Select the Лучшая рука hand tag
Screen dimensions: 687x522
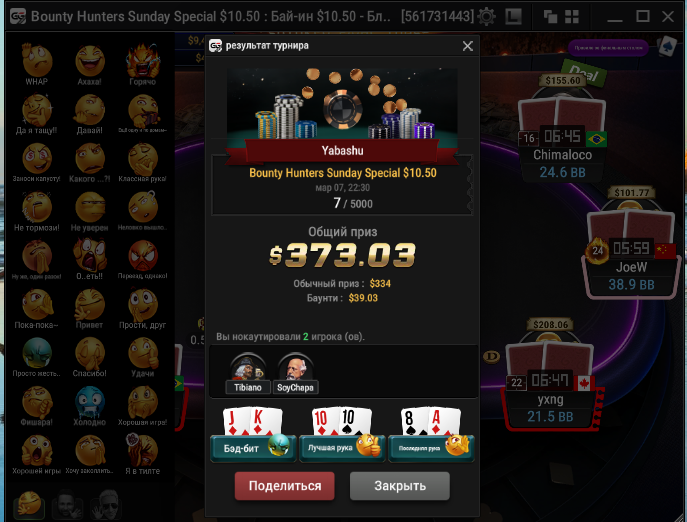tap(342, 448)
